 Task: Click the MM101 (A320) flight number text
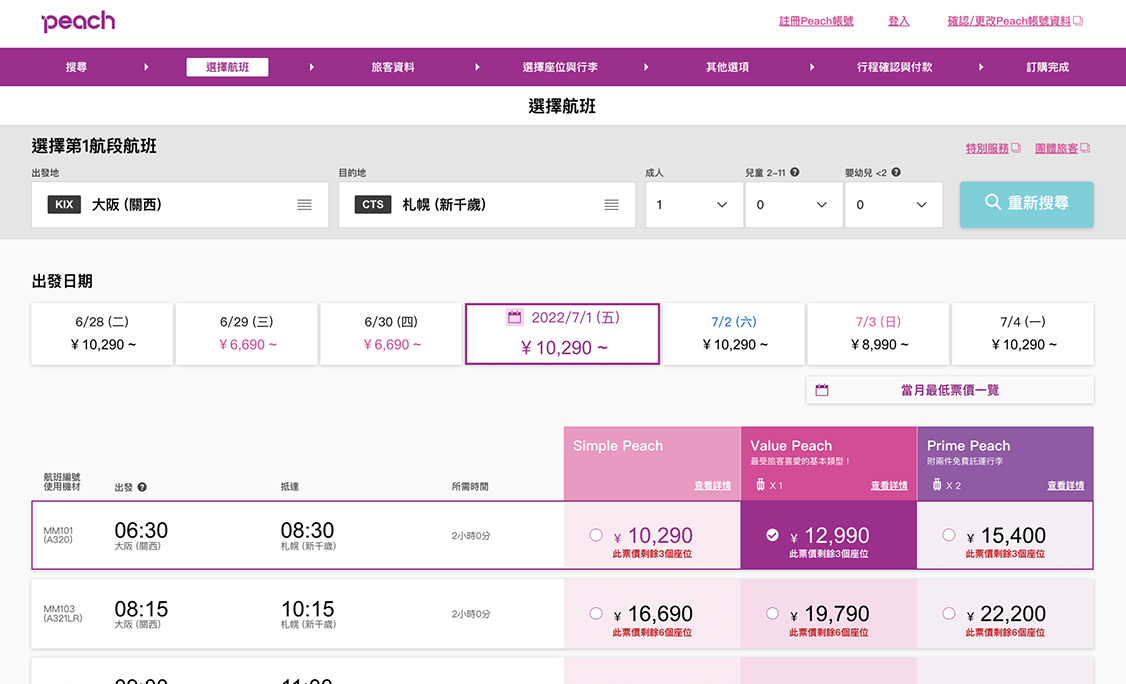coord(58,535)
